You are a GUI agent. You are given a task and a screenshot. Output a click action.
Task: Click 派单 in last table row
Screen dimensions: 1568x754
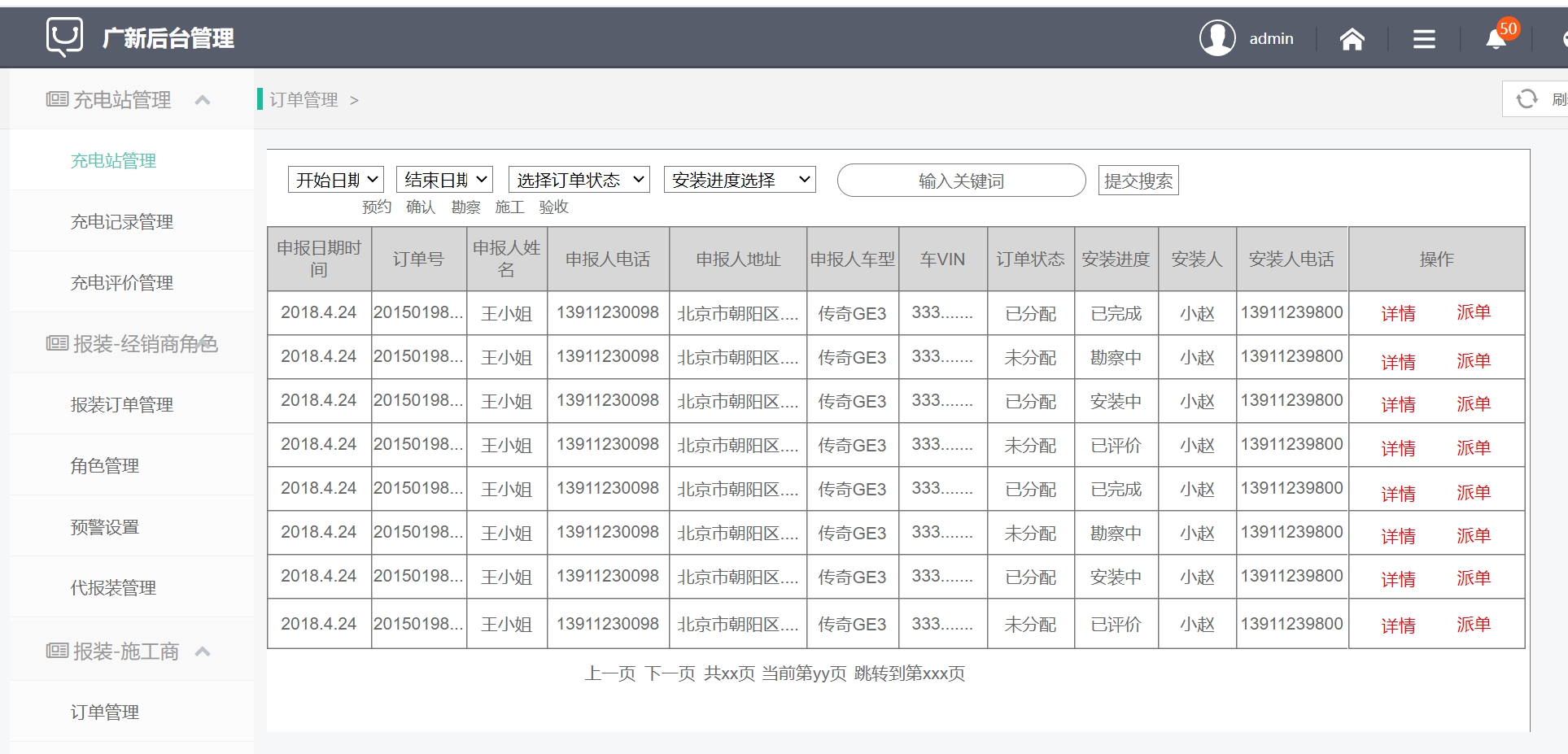point(1474,624)
